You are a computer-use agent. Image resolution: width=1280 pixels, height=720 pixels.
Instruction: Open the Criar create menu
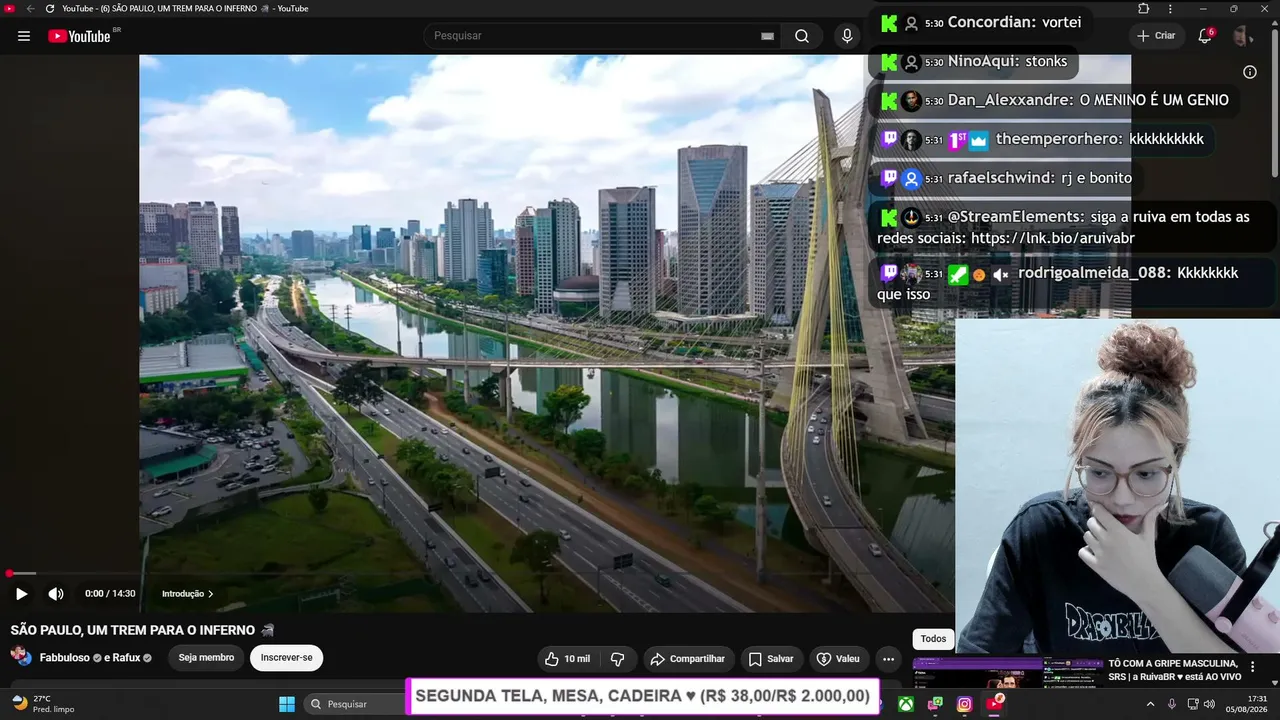pyautogui.click(x=1157, y=36)
